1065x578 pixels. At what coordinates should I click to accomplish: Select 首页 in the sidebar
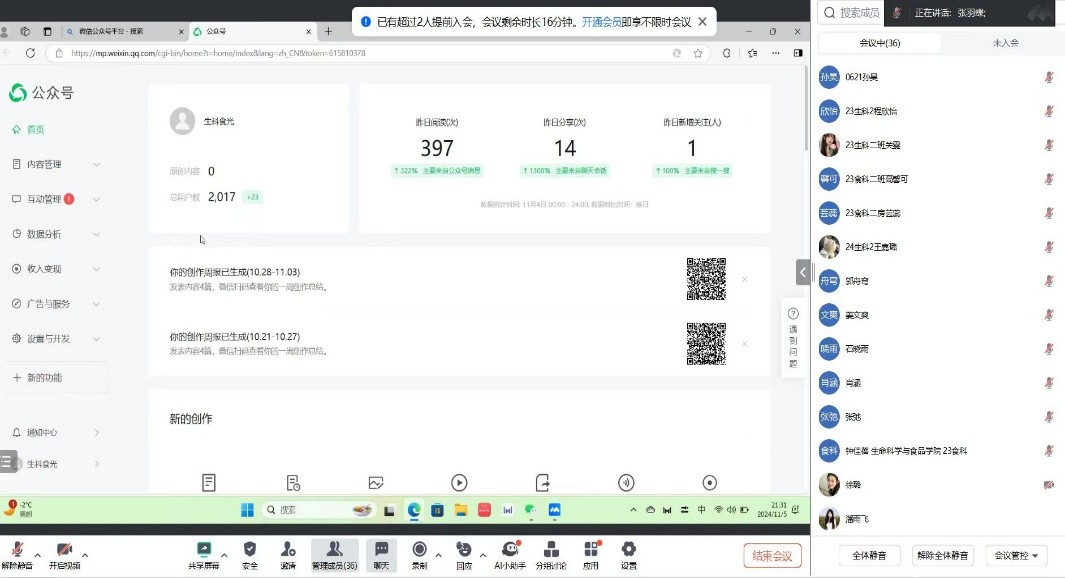[x=35, y=130]
